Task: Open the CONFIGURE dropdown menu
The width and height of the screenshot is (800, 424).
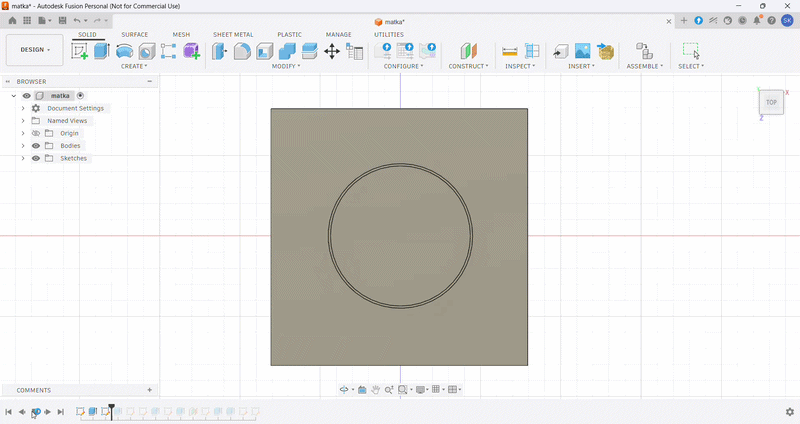Action: click(404, 66)
